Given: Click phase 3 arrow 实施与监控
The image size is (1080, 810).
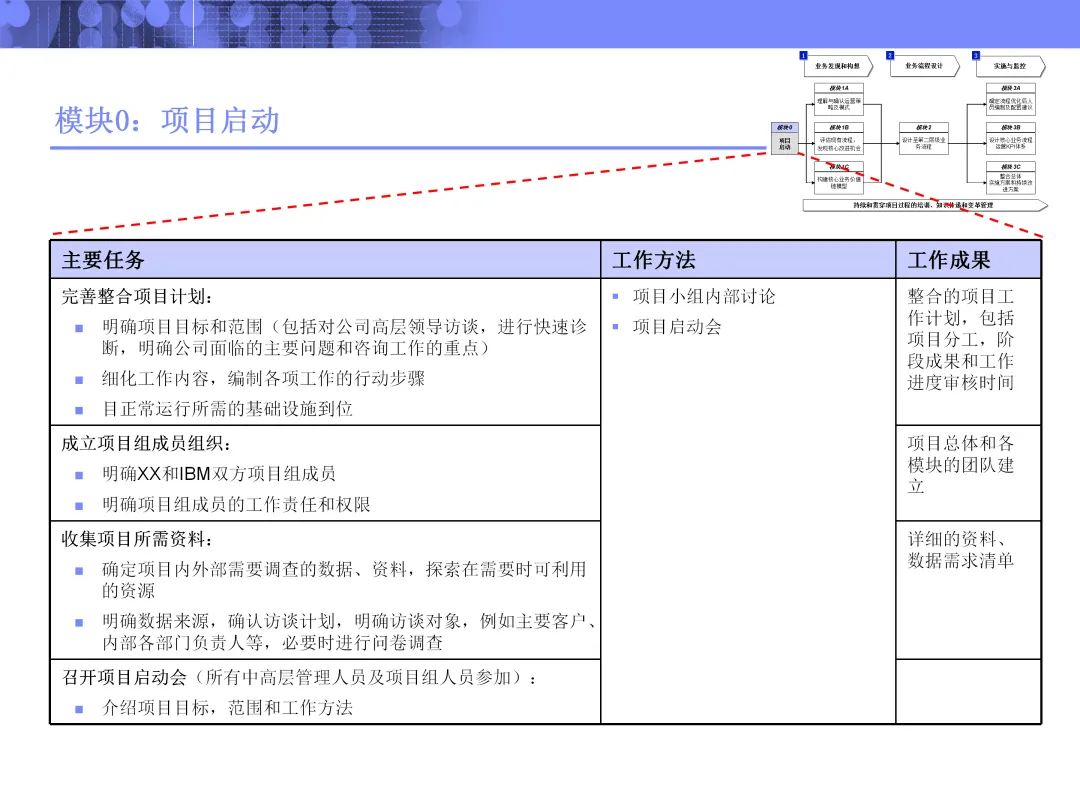Looking at the screenshot, I should point(1010,66).
